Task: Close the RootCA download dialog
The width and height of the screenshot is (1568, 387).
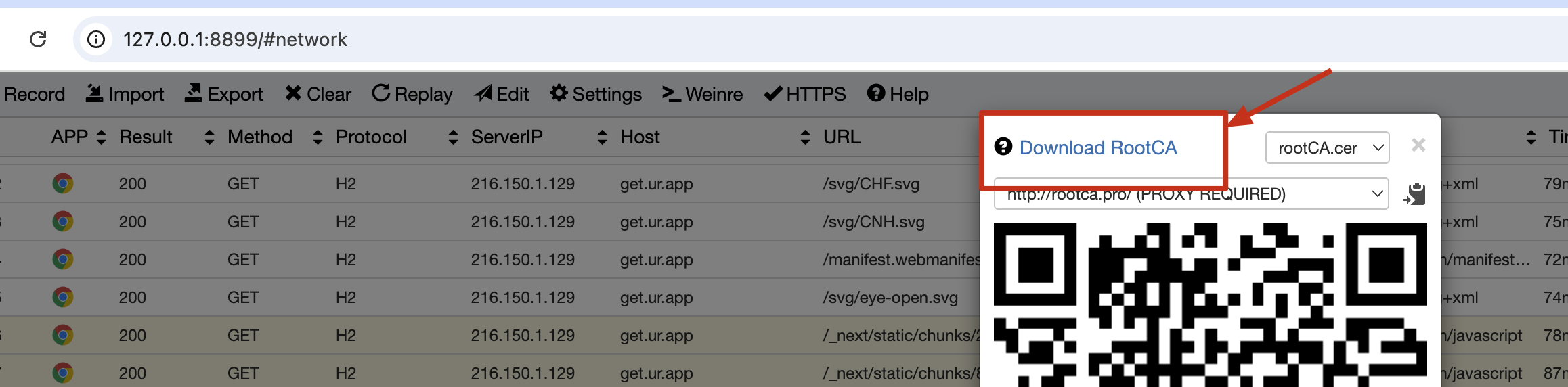Action: click(x=1418, y=145)
